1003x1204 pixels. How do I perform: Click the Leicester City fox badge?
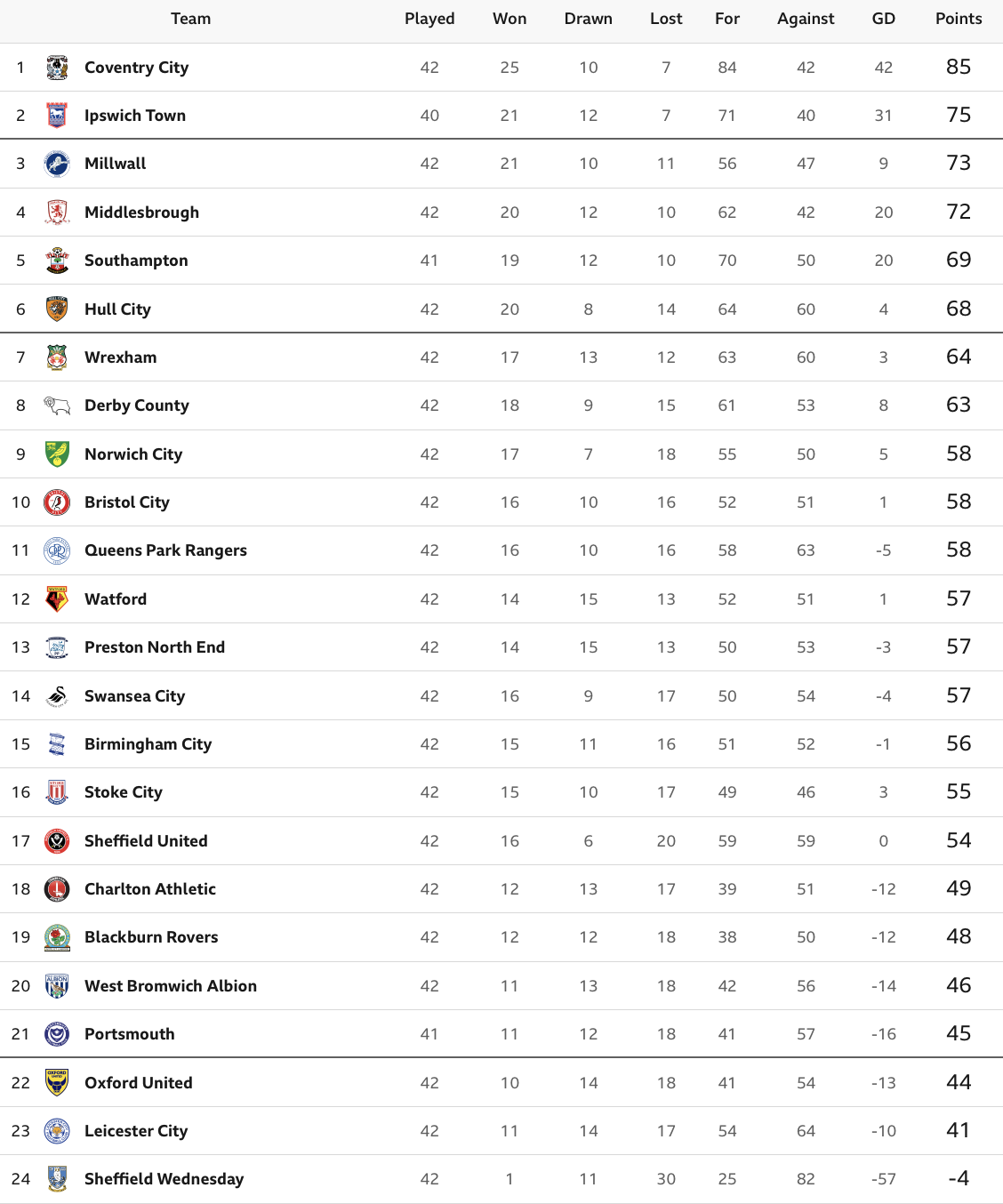click(x=57, y=1130)
